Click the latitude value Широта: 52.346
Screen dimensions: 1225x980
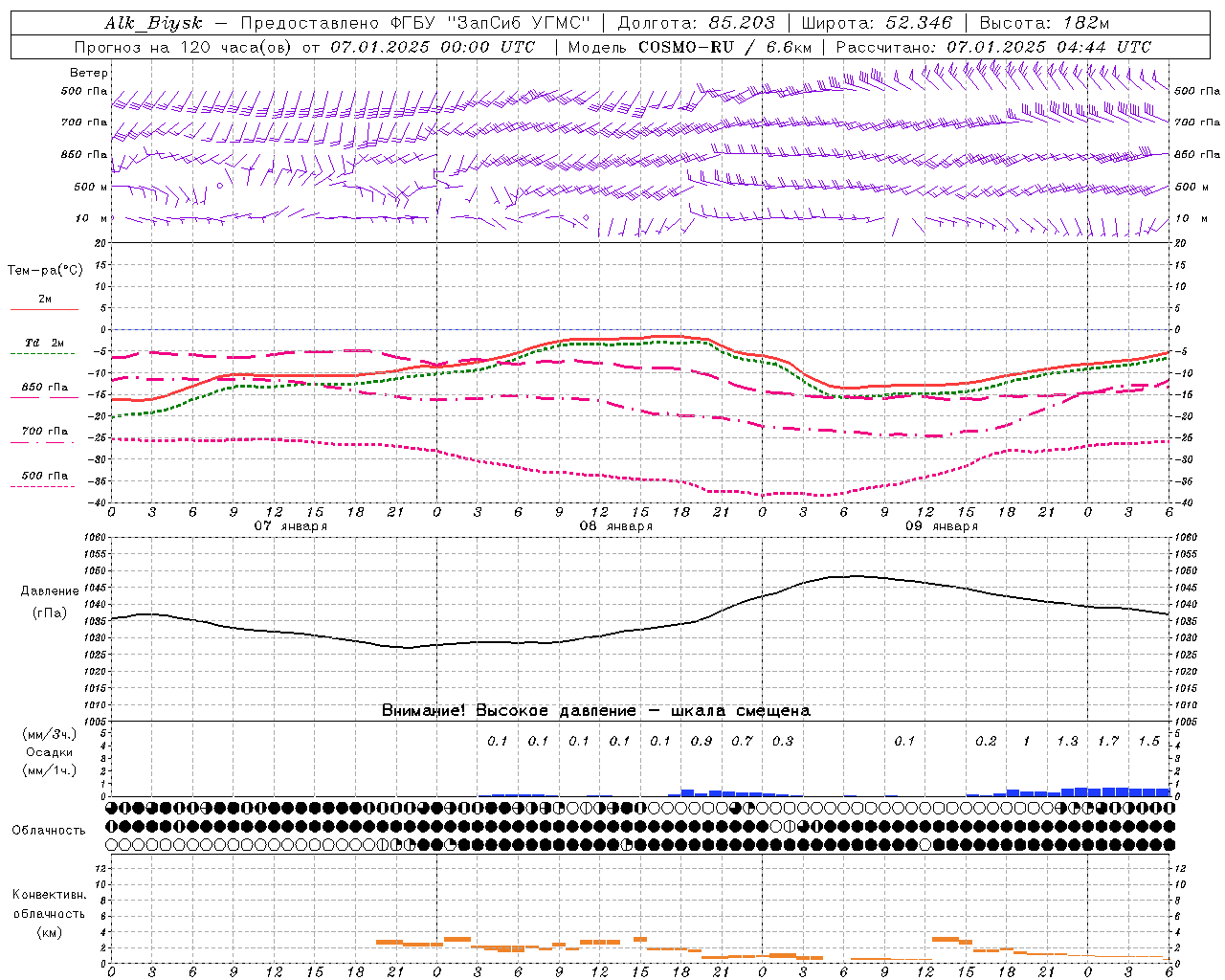(x=877, y=23)
